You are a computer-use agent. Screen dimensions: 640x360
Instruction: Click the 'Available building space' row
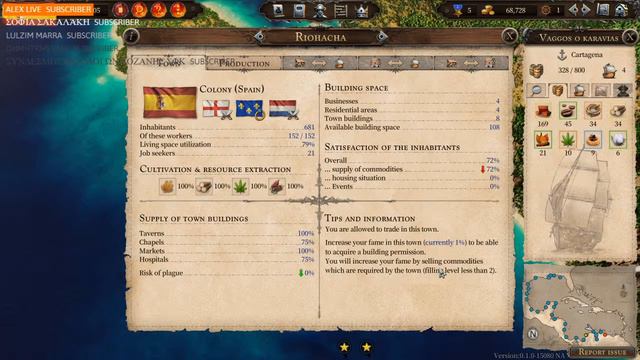click(412, 127)
